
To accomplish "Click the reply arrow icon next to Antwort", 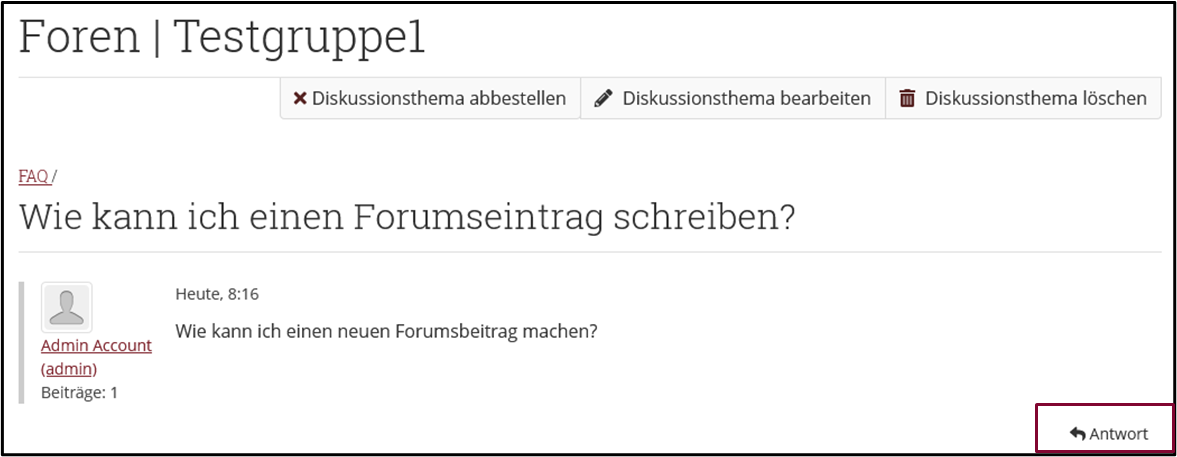I will coord(1077,434).
